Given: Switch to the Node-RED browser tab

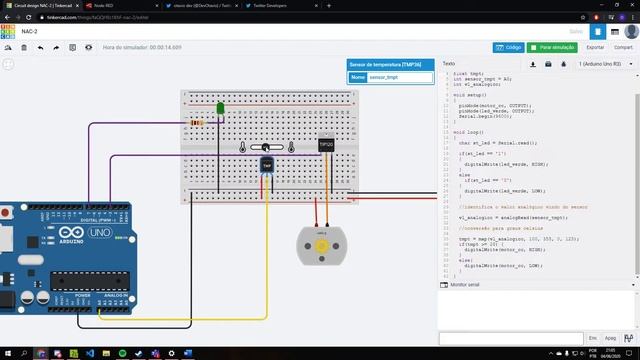Looking at the screenshot, I should pos(122,6).
